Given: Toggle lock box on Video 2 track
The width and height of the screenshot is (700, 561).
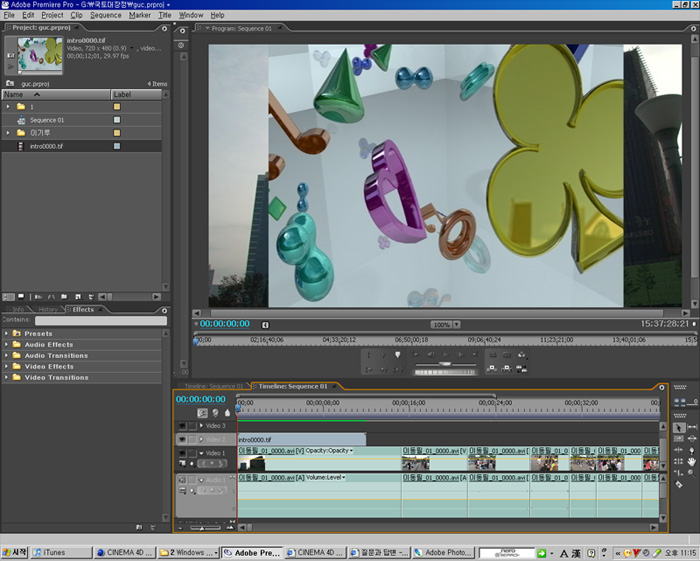Looking at the screenshot, I should (x=192, y=440).
